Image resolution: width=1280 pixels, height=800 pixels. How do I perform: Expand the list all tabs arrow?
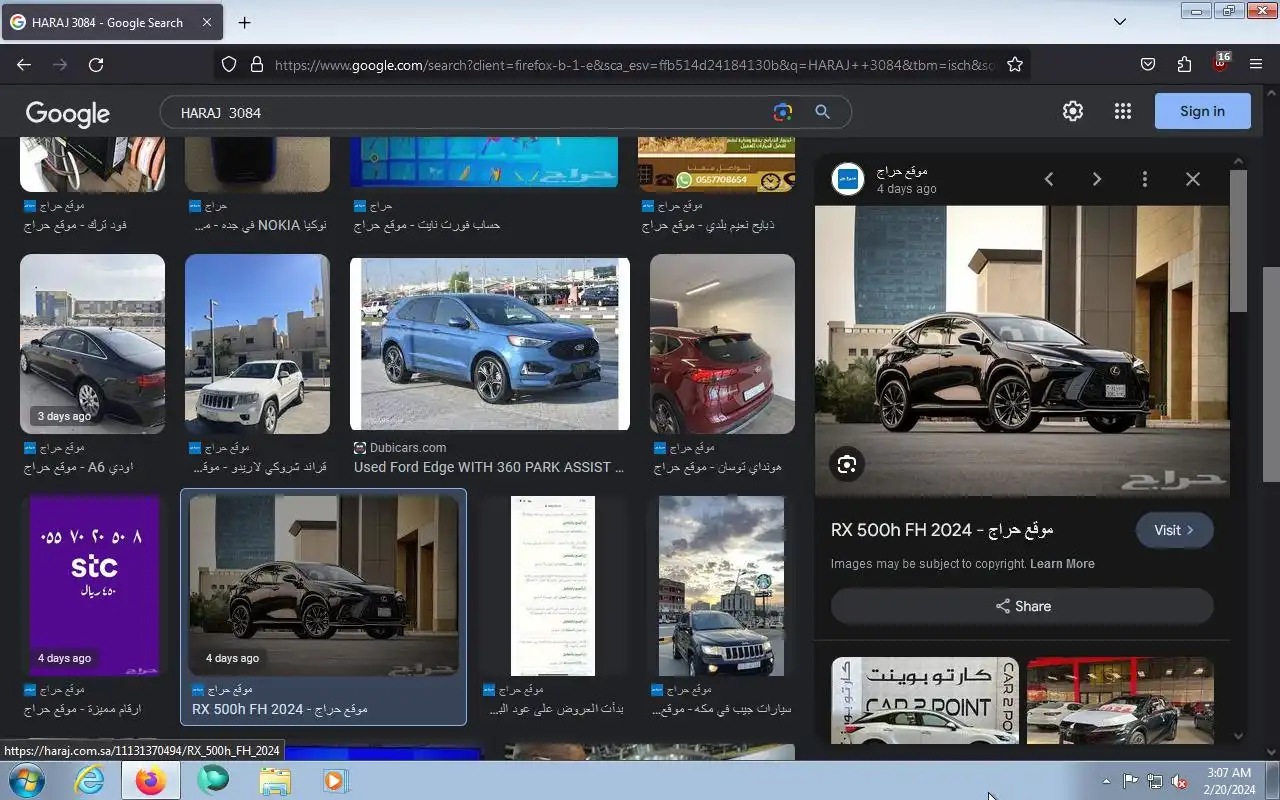point(1120,21)
